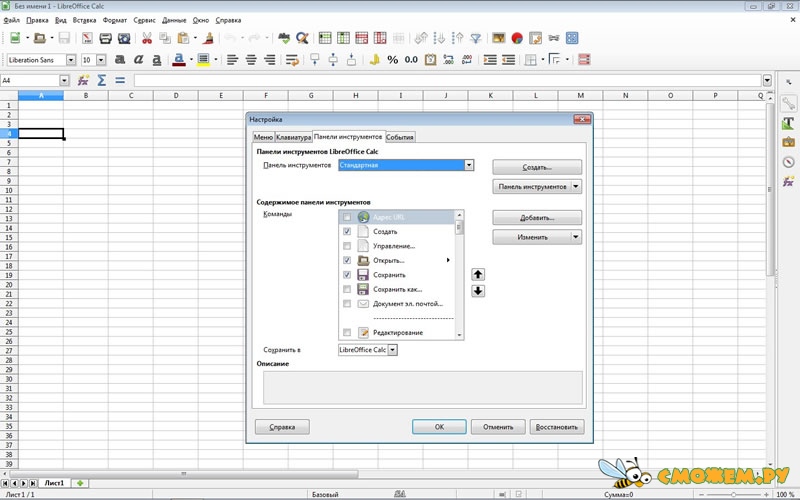Open the Вставка menu

(84, 20)
